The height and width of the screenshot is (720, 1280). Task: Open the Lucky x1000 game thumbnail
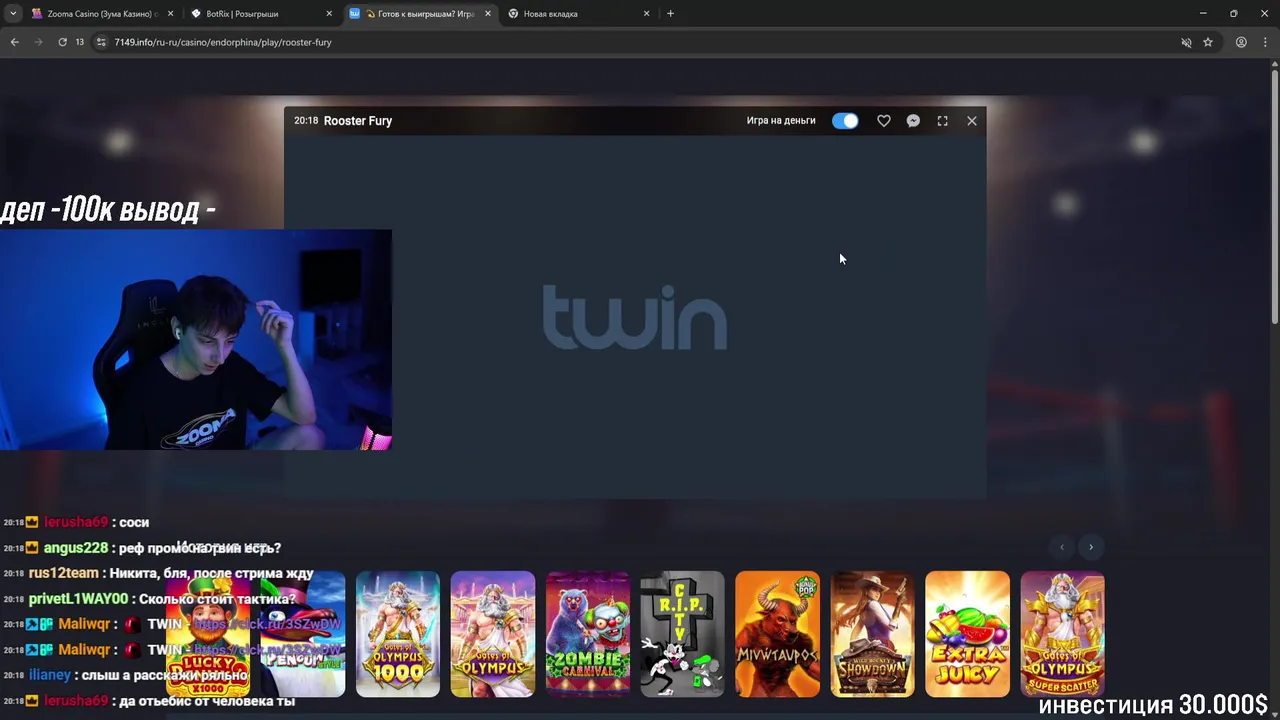[208, 634]
